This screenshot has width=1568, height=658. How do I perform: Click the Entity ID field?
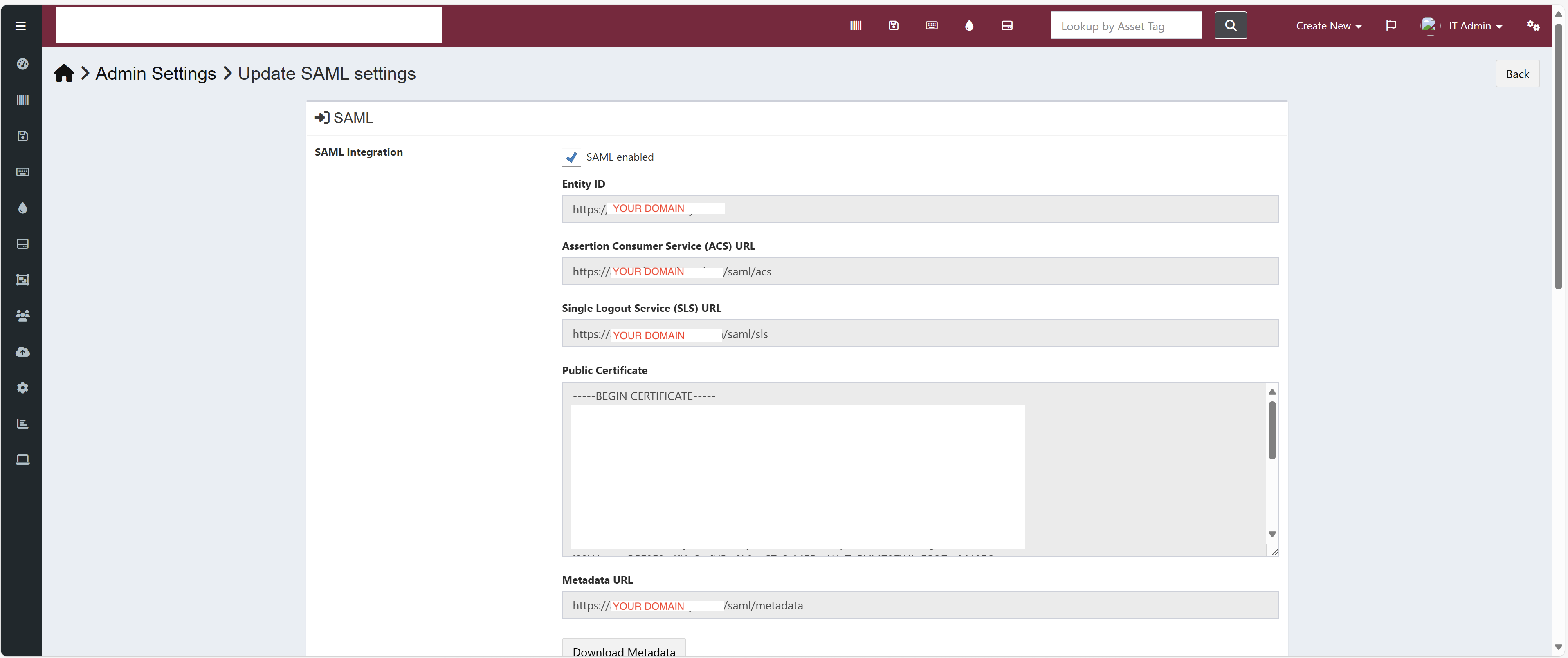[920, 208]
